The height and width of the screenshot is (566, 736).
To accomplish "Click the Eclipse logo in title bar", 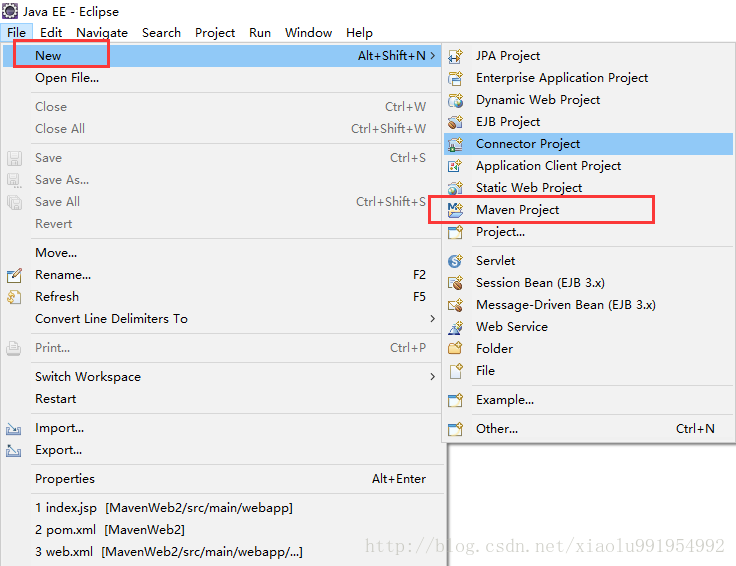I will [x=10, y=11].
